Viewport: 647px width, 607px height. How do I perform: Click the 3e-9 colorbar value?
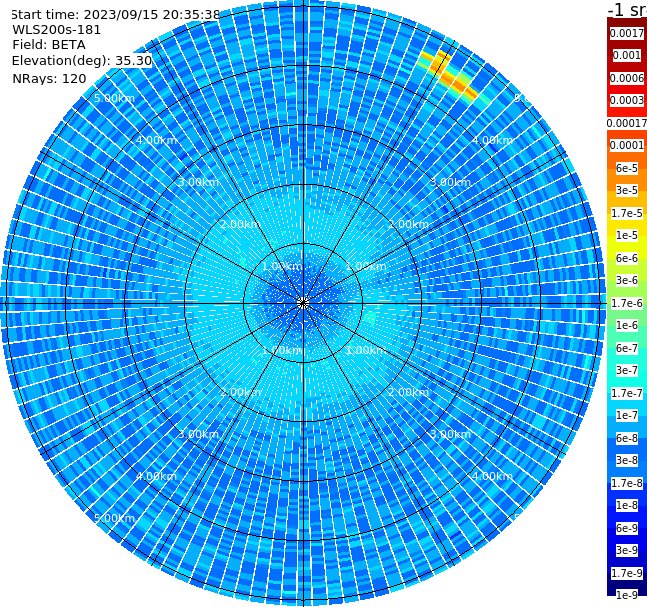click(627, 550)
